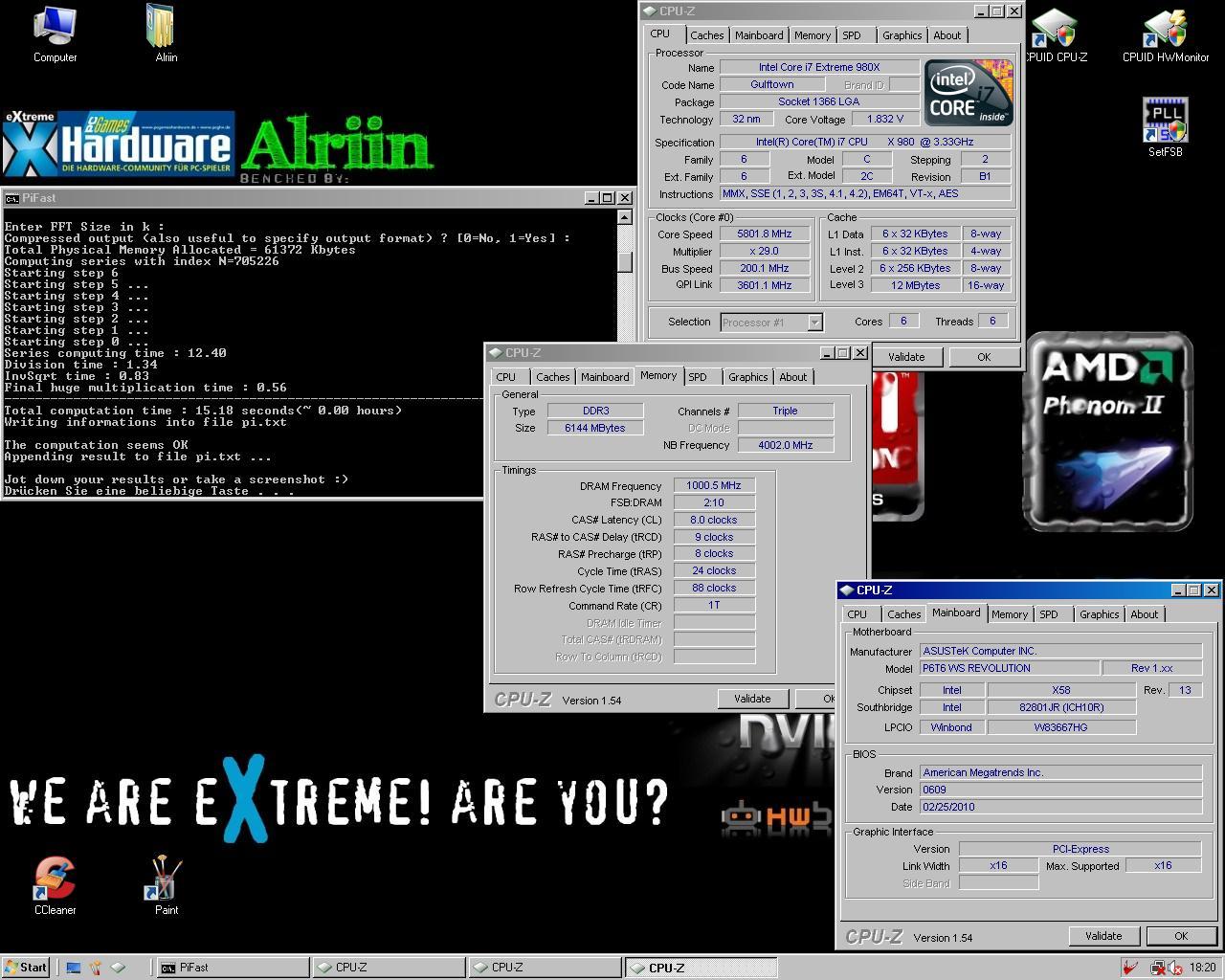Click system tray leftmost red icon
The image size is (1225, 980).
pos(1131,968)
